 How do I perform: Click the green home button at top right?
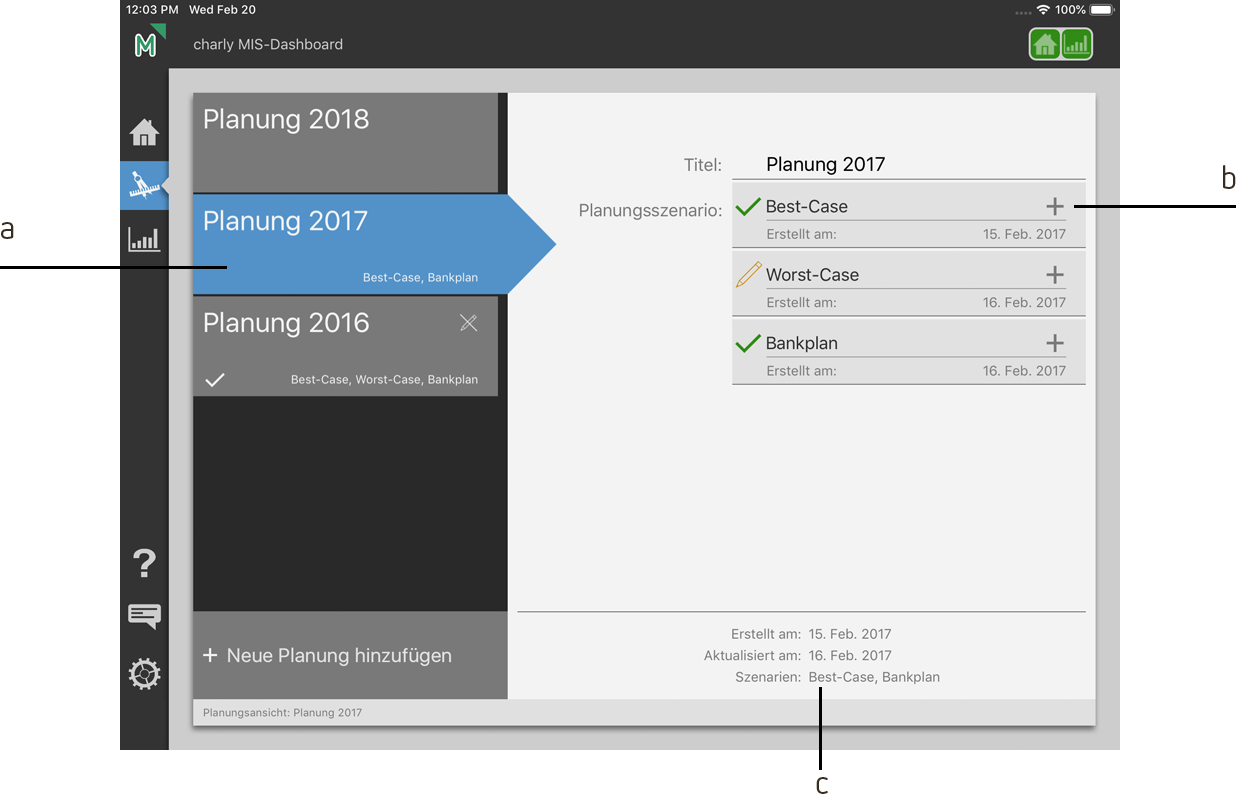1045,44
